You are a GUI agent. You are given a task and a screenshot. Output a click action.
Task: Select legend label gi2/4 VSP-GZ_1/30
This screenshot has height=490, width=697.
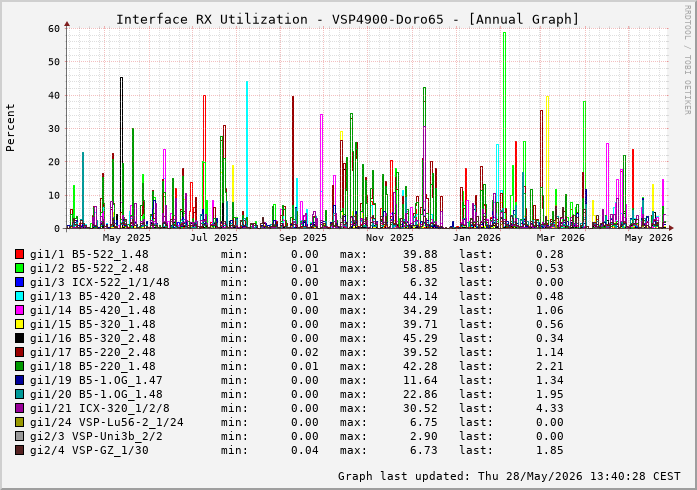89,450
